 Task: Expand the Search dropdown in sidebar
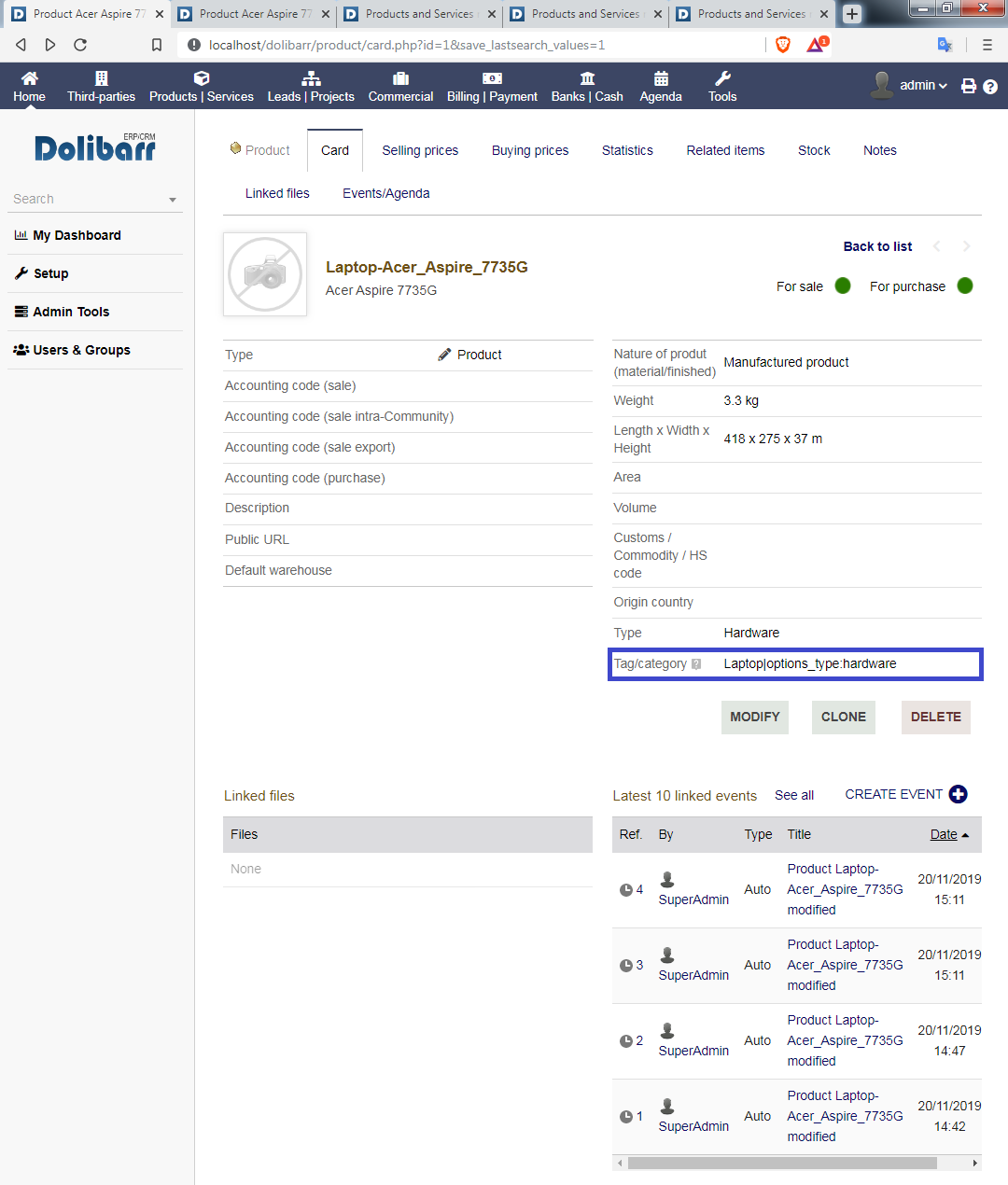173,200
